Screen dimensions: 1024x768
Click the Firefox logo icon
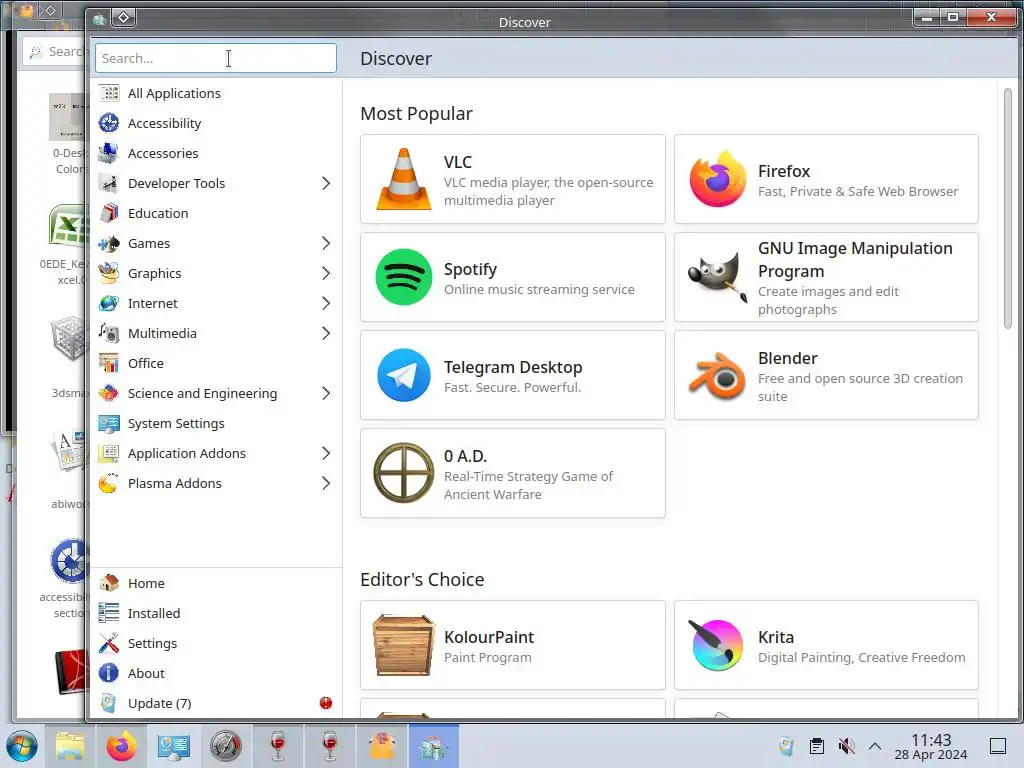[718, 179]
